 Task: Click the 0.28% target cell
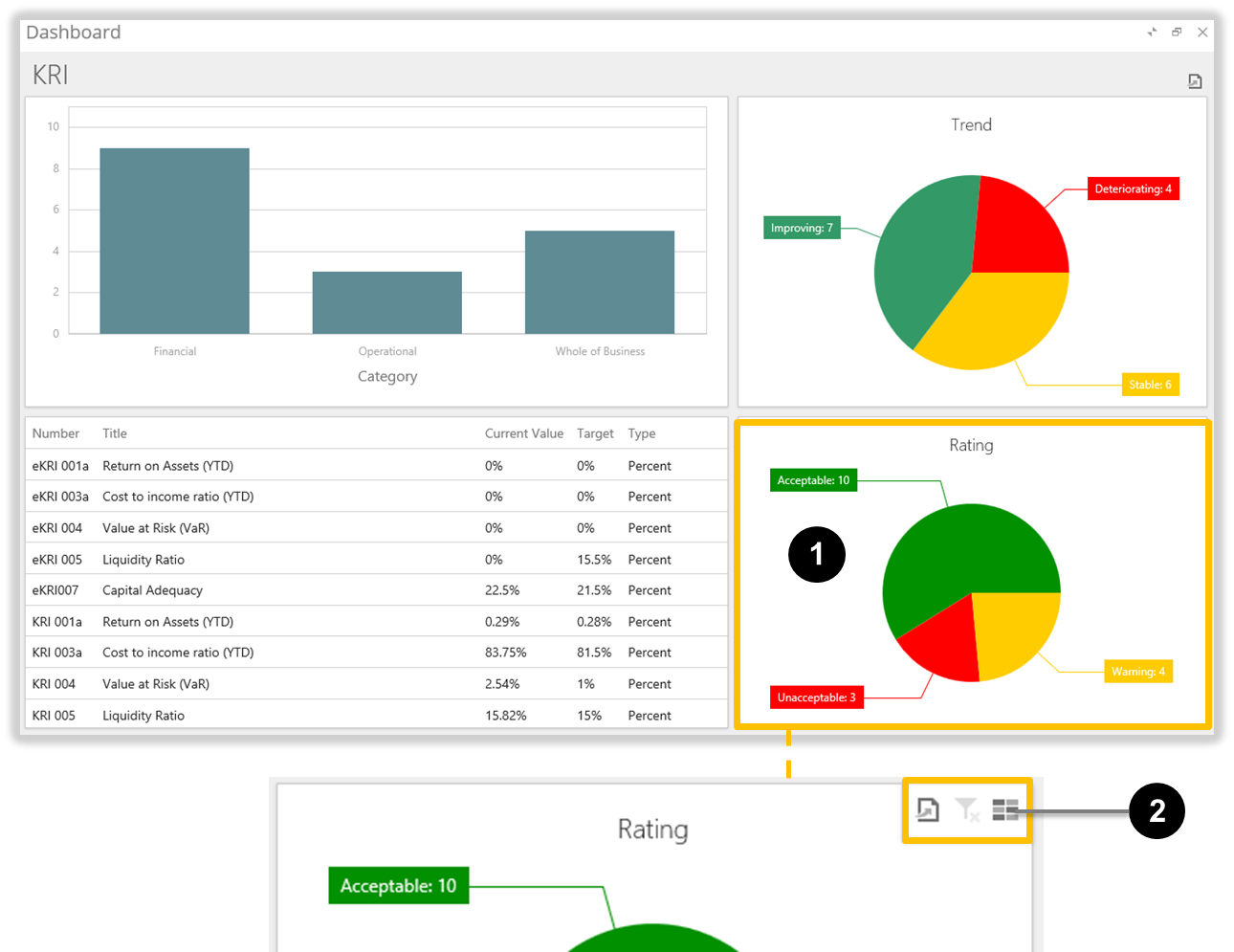pos(594,622)
